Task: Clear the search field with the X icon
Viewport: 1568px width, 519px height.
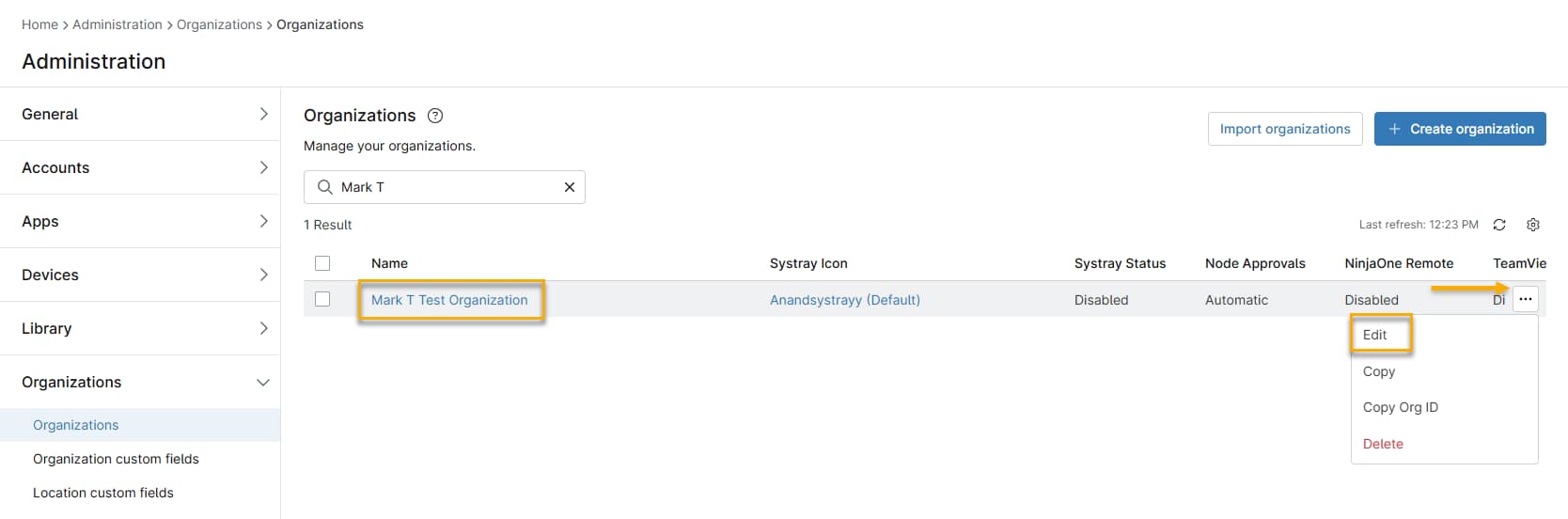Action: tap(569, 187)
